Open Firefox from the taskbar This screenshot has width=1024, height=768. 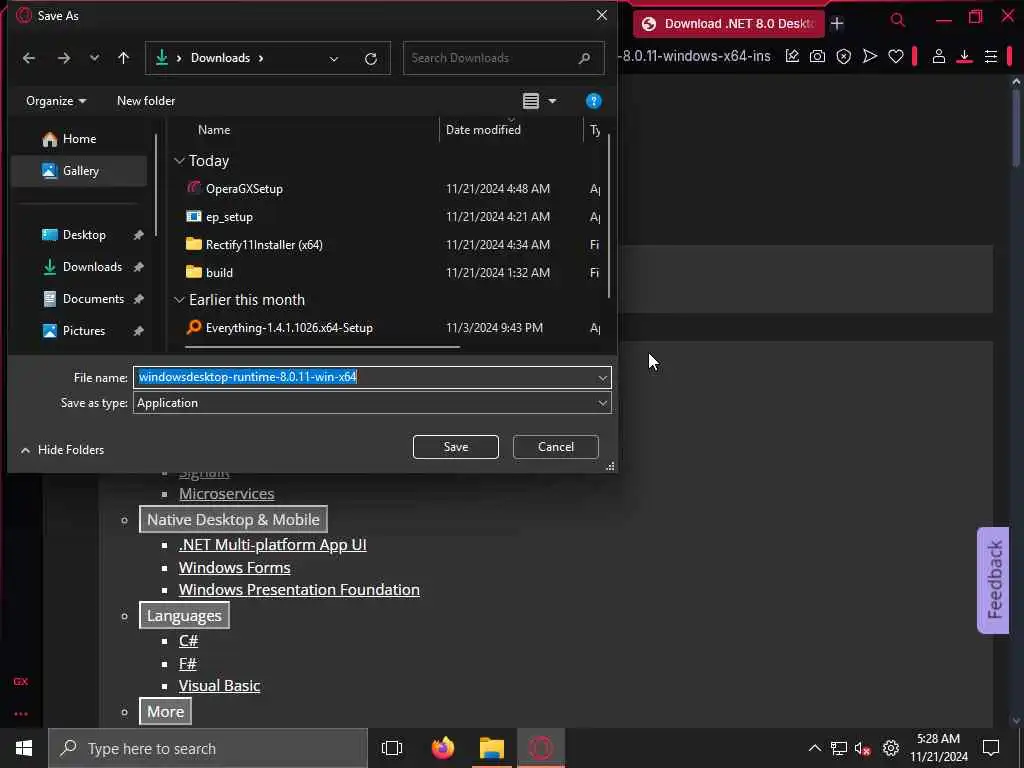click(x=442, y=748)
